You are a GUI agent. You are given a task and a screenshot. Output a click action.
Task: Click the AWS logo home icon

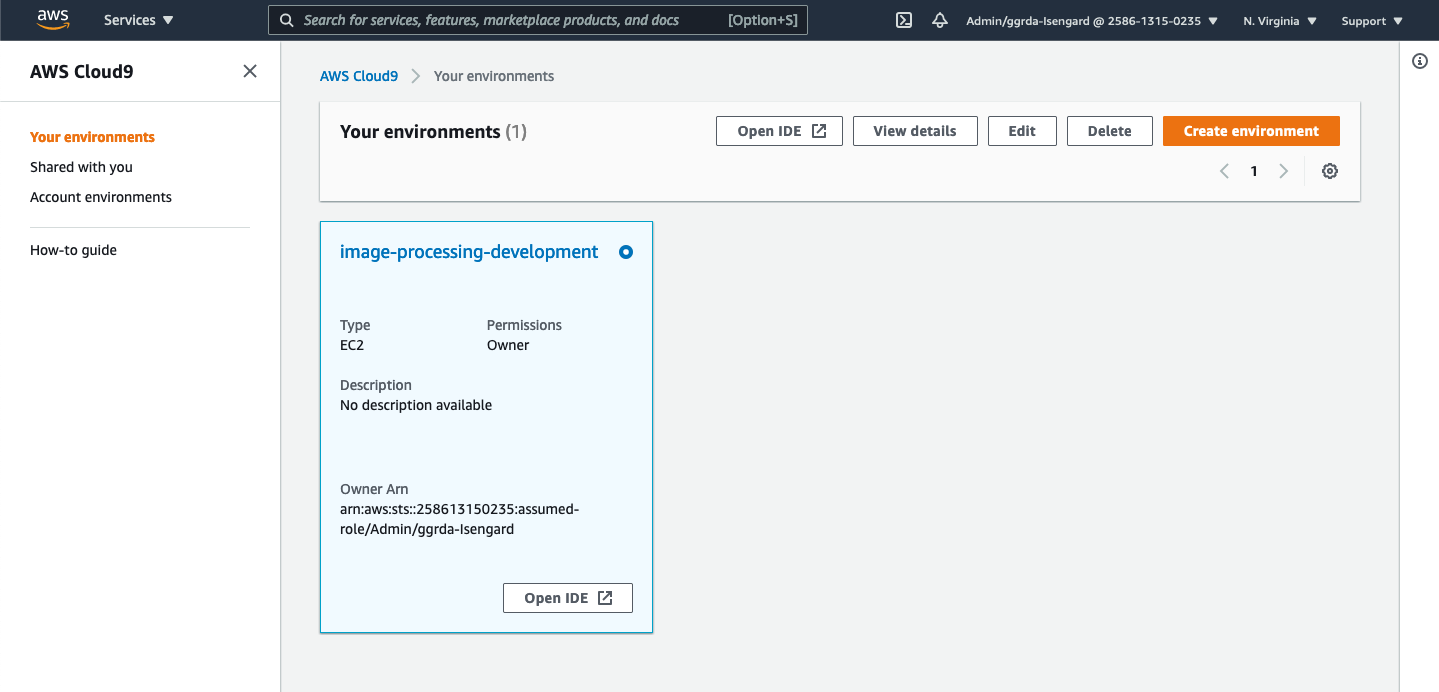click(53, 19)
